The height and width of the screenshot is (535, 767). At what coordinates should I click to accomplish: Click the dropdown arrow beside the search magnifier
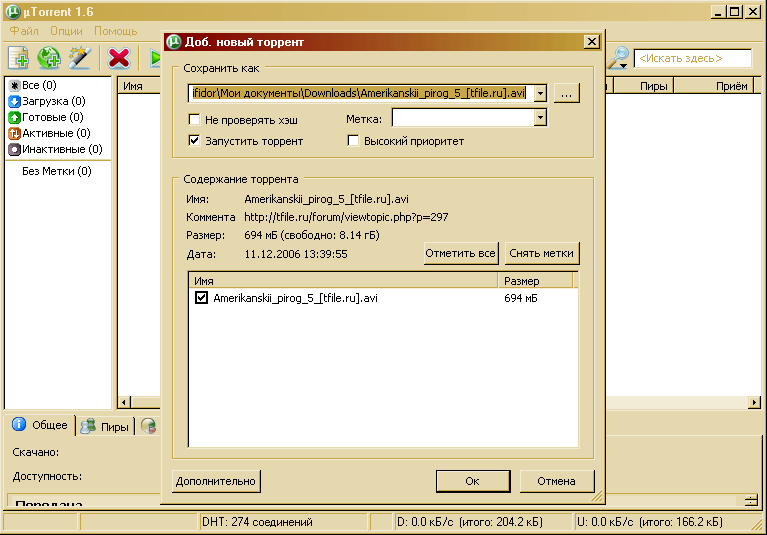(624, 65)
